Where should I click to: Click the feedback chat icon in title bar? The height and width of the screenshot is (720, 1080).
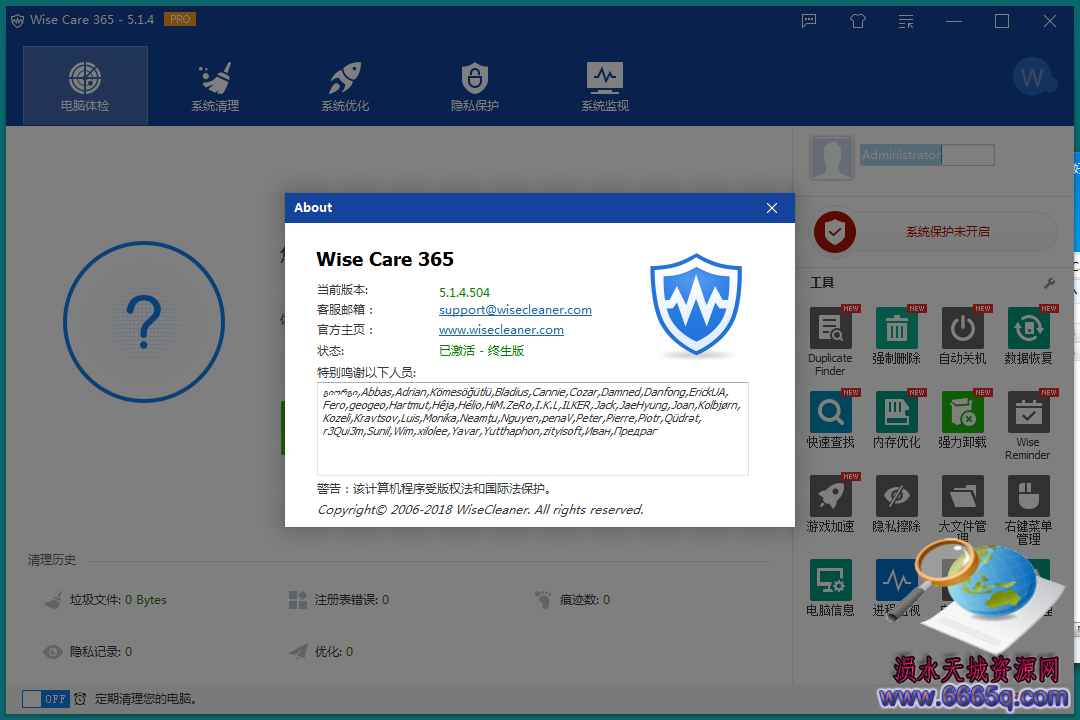tap(809, 21)
